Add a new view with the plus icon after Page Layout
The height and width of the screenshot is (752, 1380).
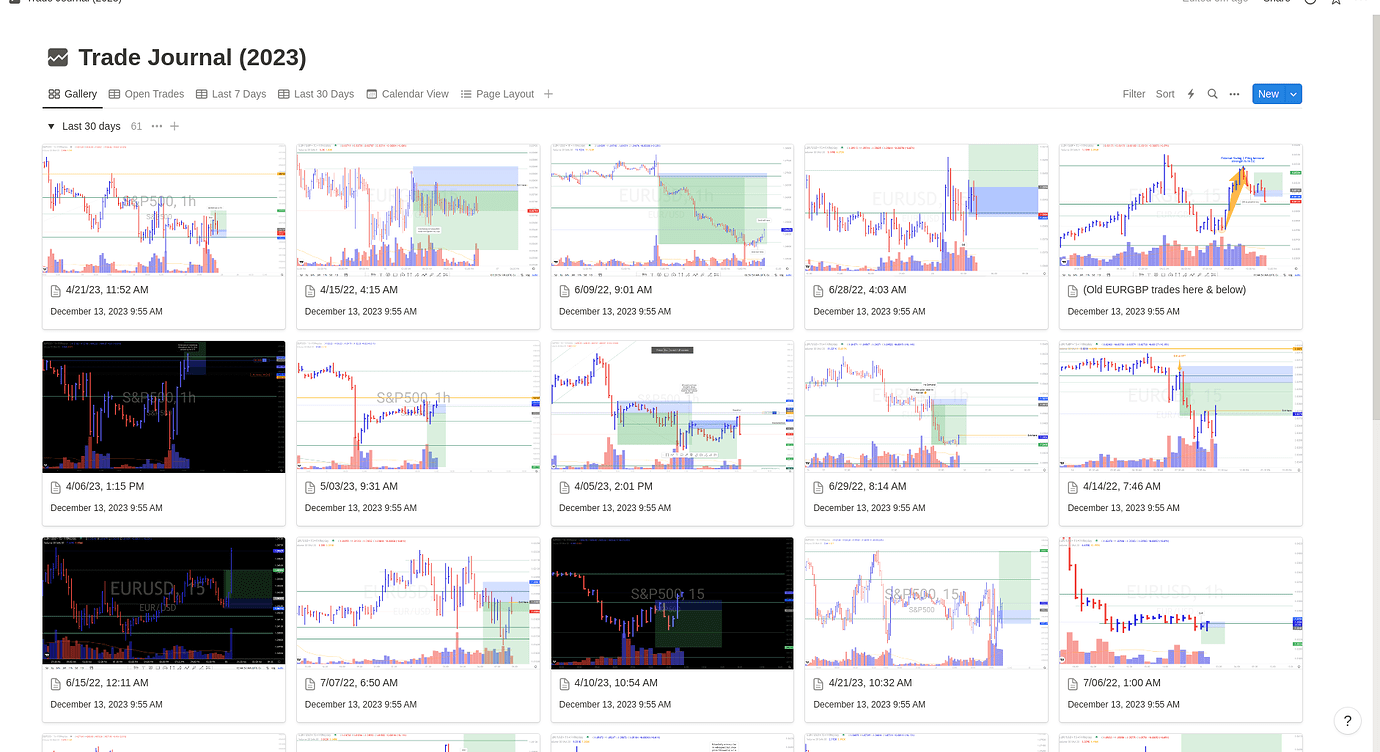(548, 94)
